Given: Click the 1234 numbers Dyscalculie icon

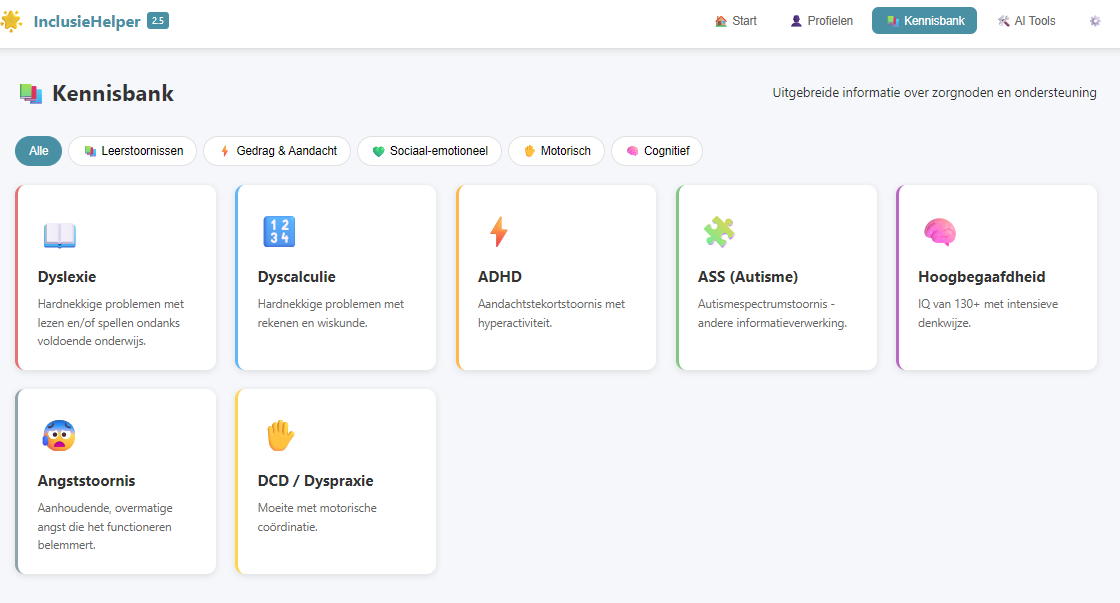Looking at the screenshot, I should pyautogui.click(x=279, y=232).
